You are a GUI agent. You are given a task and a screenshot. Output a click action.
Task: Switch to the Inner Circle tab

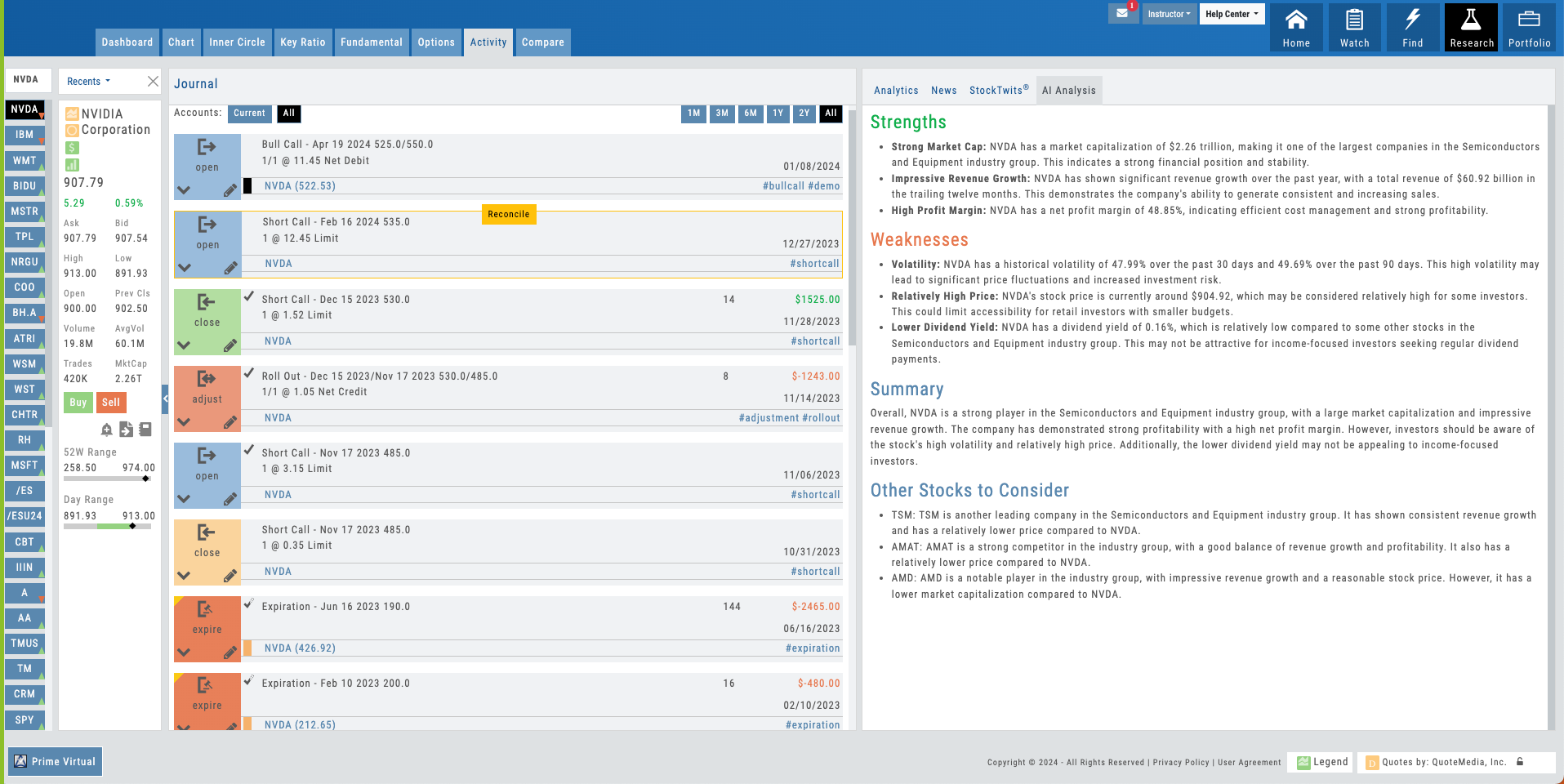[237, 42]
